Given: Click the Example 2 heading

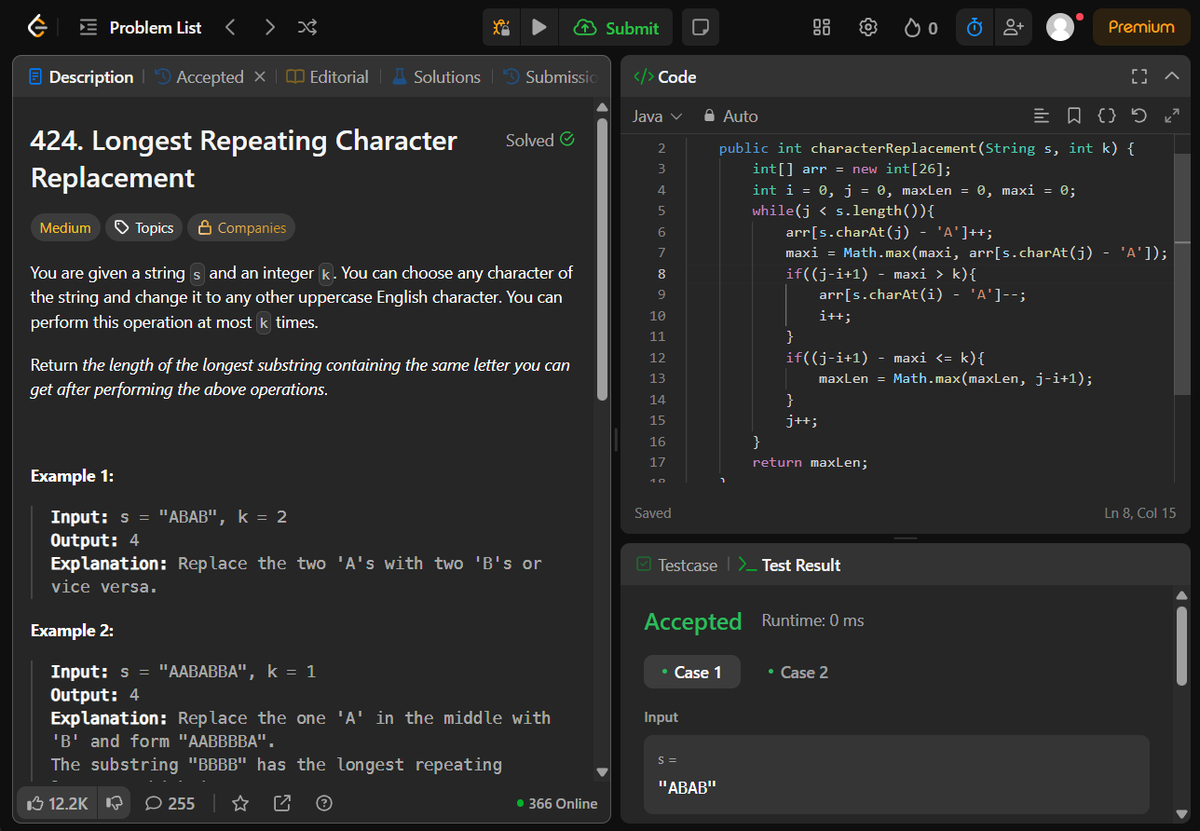Looking at the screenshot, I should [72, 630].
